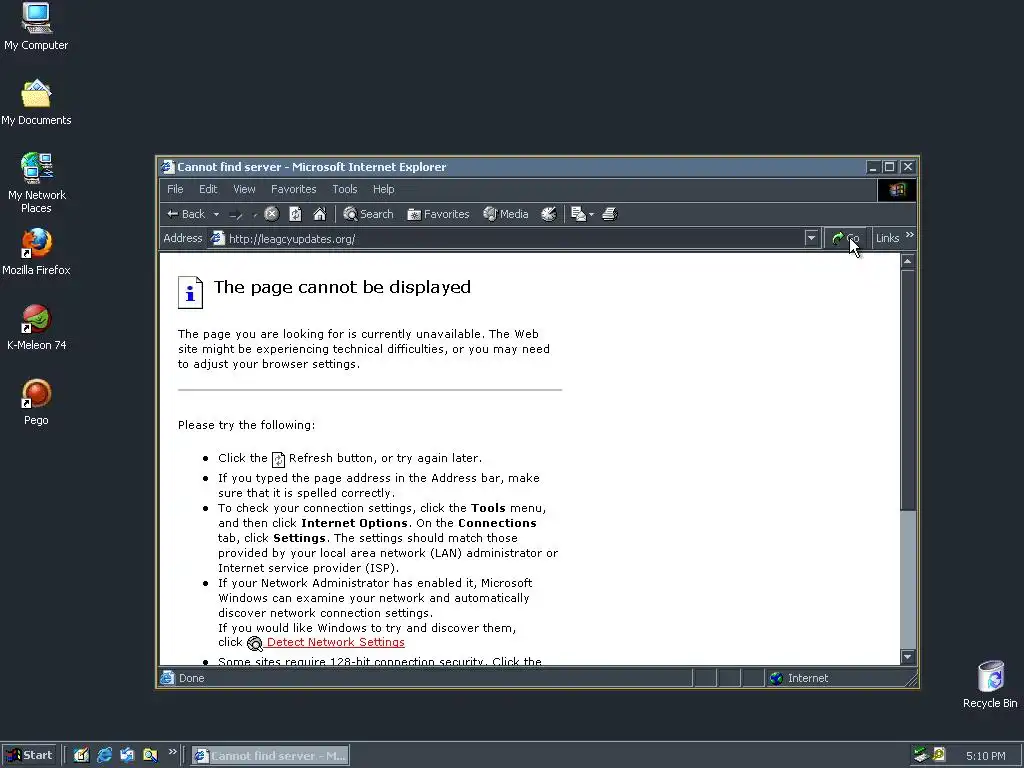Click the yellow system tray icon
1024x768 pixels.
coord(939,756)
